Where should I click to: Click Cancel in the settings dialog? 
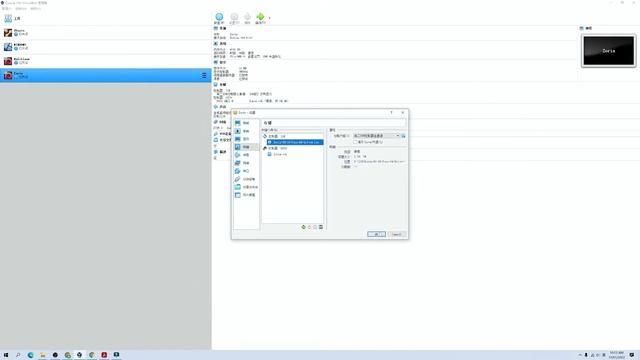tap(396, 234)
